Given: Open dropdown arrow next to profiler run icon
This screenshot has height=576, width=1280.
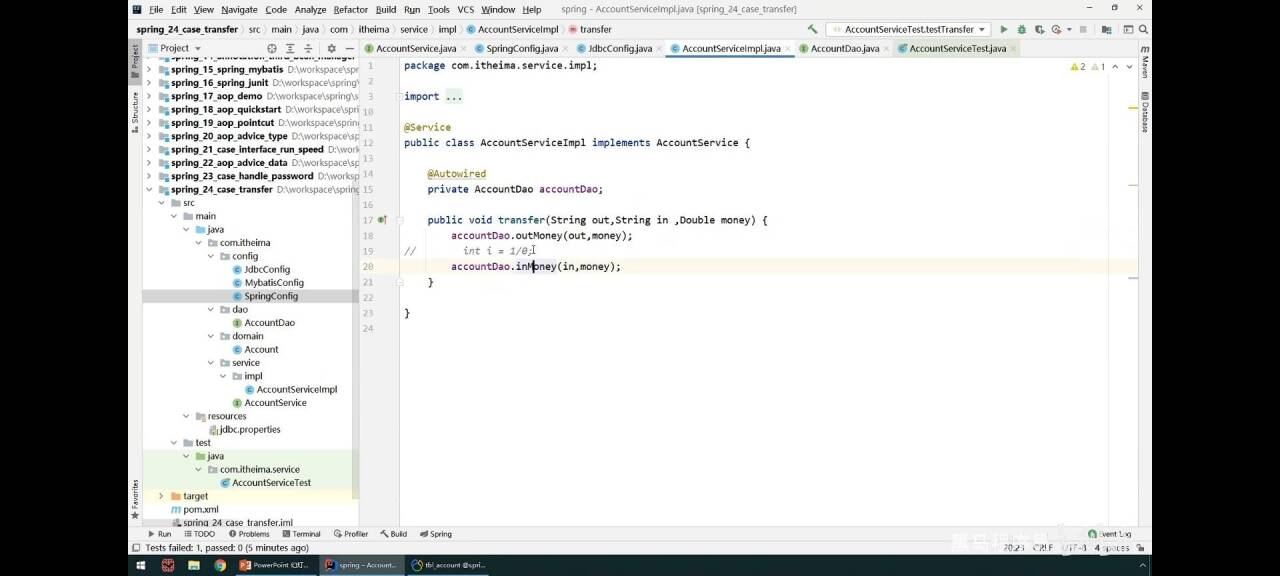Looking at the screenshot, I should 1067,30.
